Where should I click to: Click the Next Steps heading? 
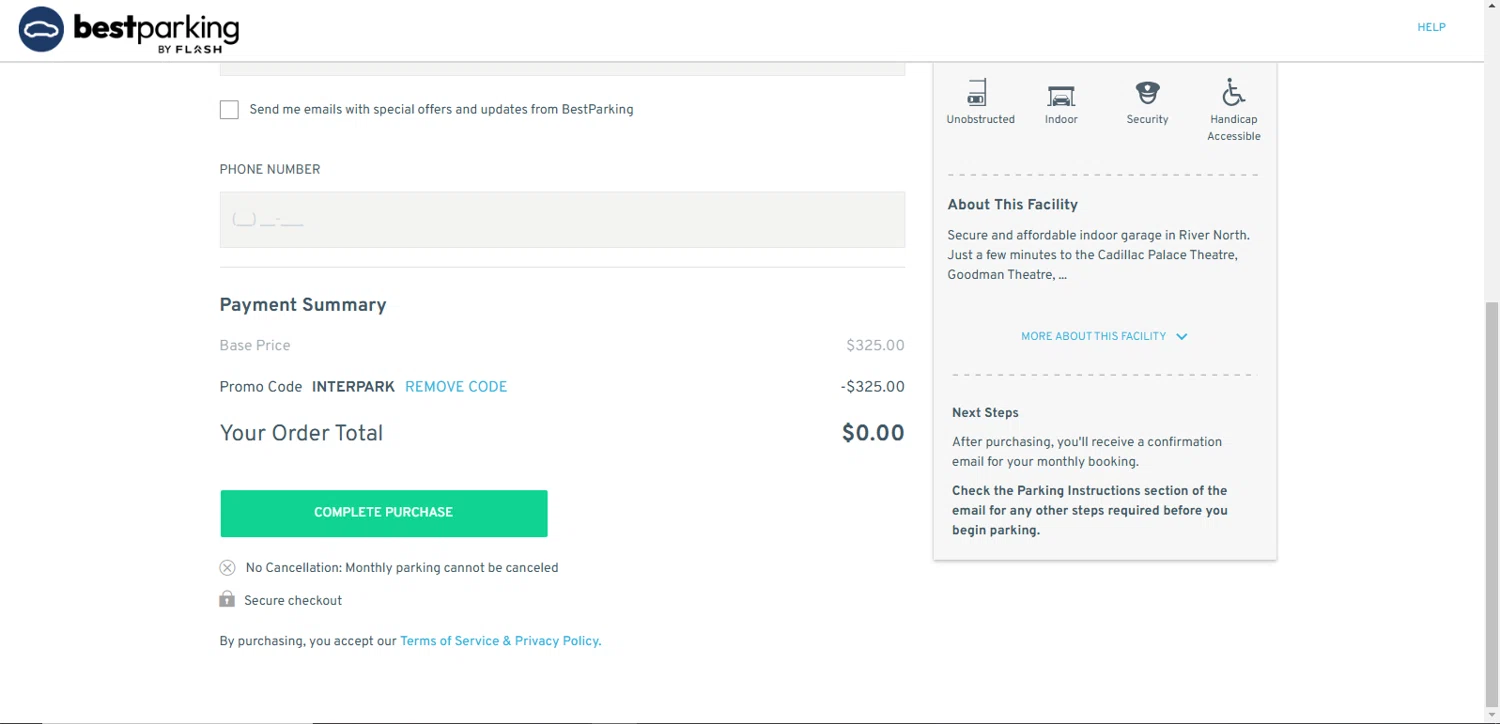tap(985, 412)
